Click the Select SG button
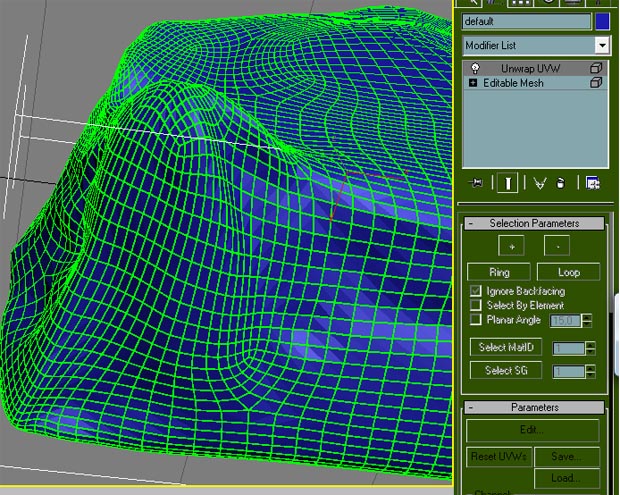620x495 pixels. pos(506,370)
